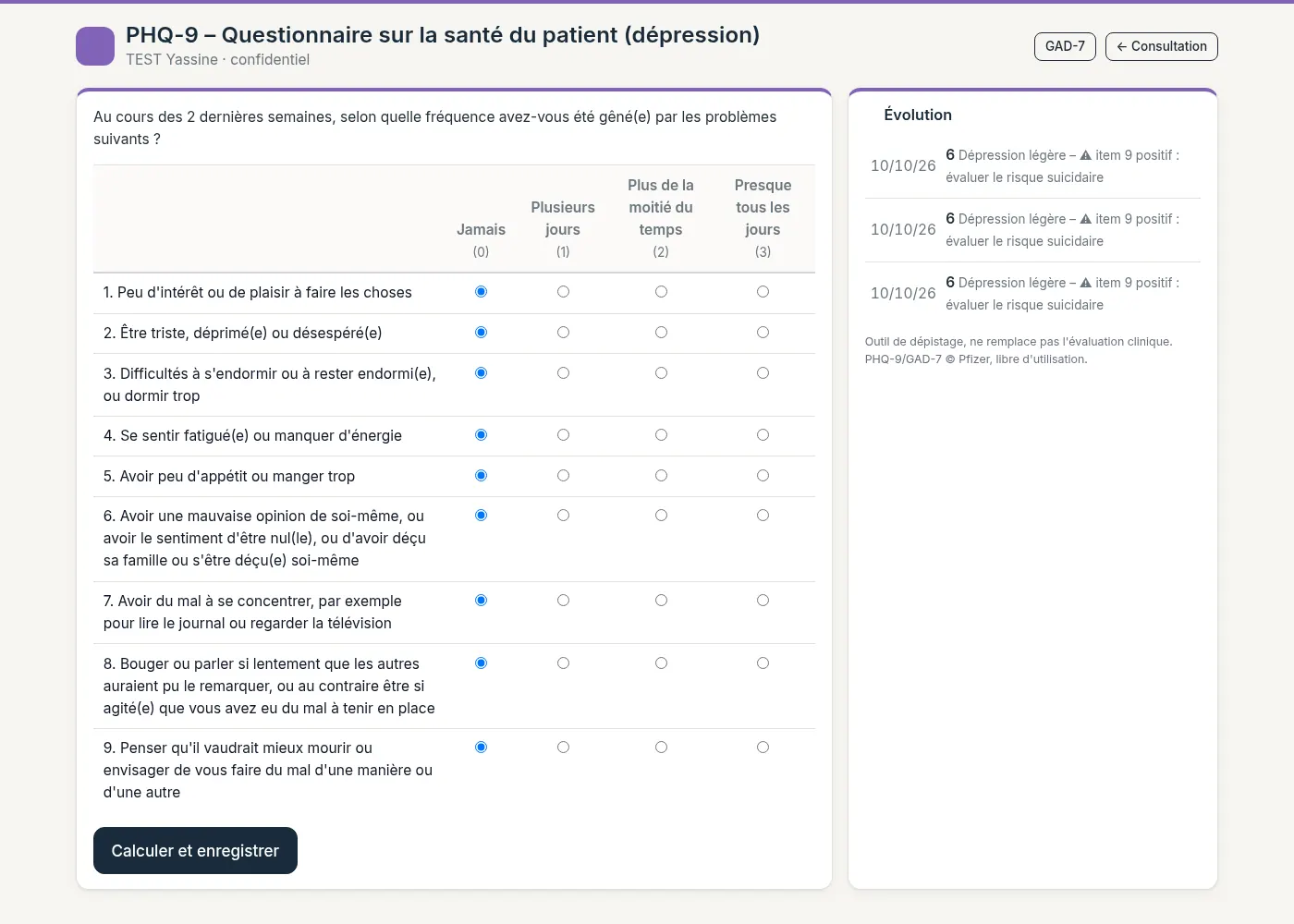
Task: Select Presque tous les jours for concentration item
Action: click(763, 601)
